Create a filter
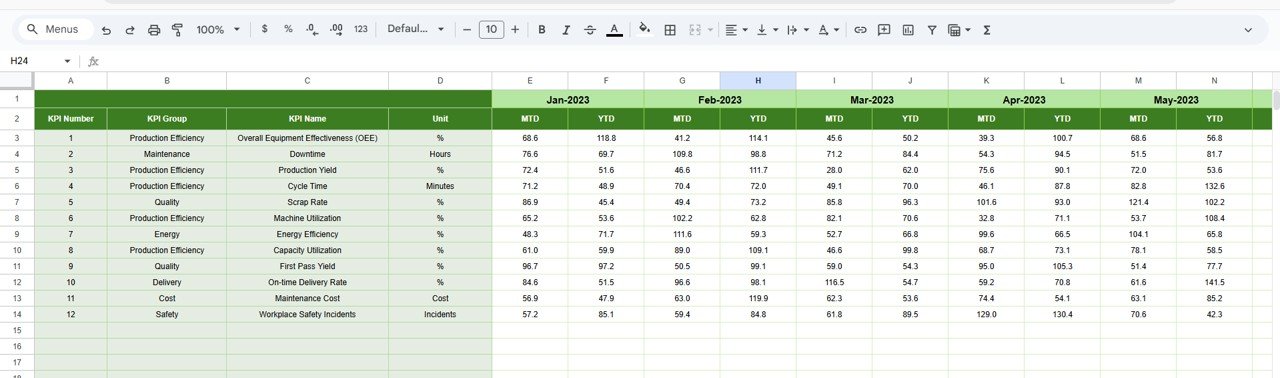Image resolution: width=1280 pixels, height=378 pixels. [932, 30]
